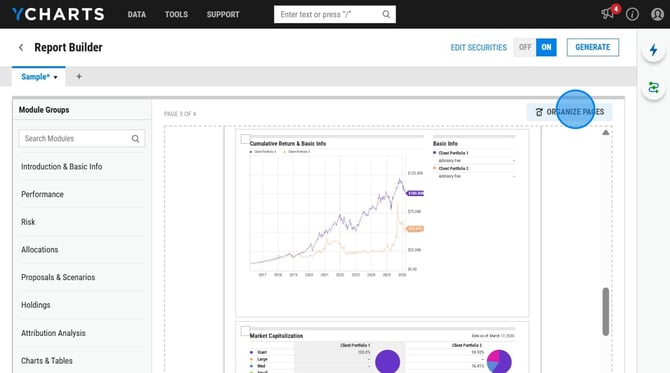Click the GENERATE button
The height and width of the screenshot is (373, 670).
pyautogui.click(x=593, y=47)
